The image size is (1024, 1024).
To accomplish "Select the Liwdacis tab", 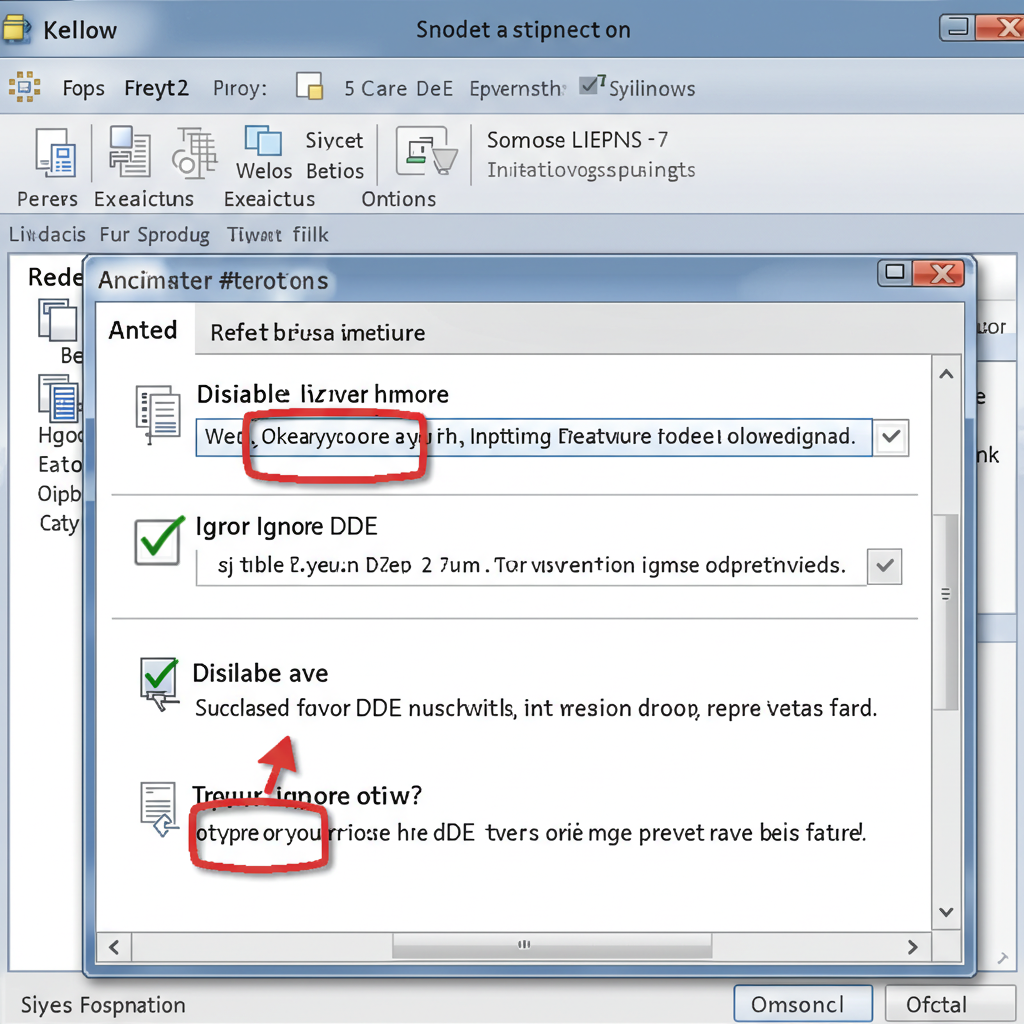I will 47,234.
